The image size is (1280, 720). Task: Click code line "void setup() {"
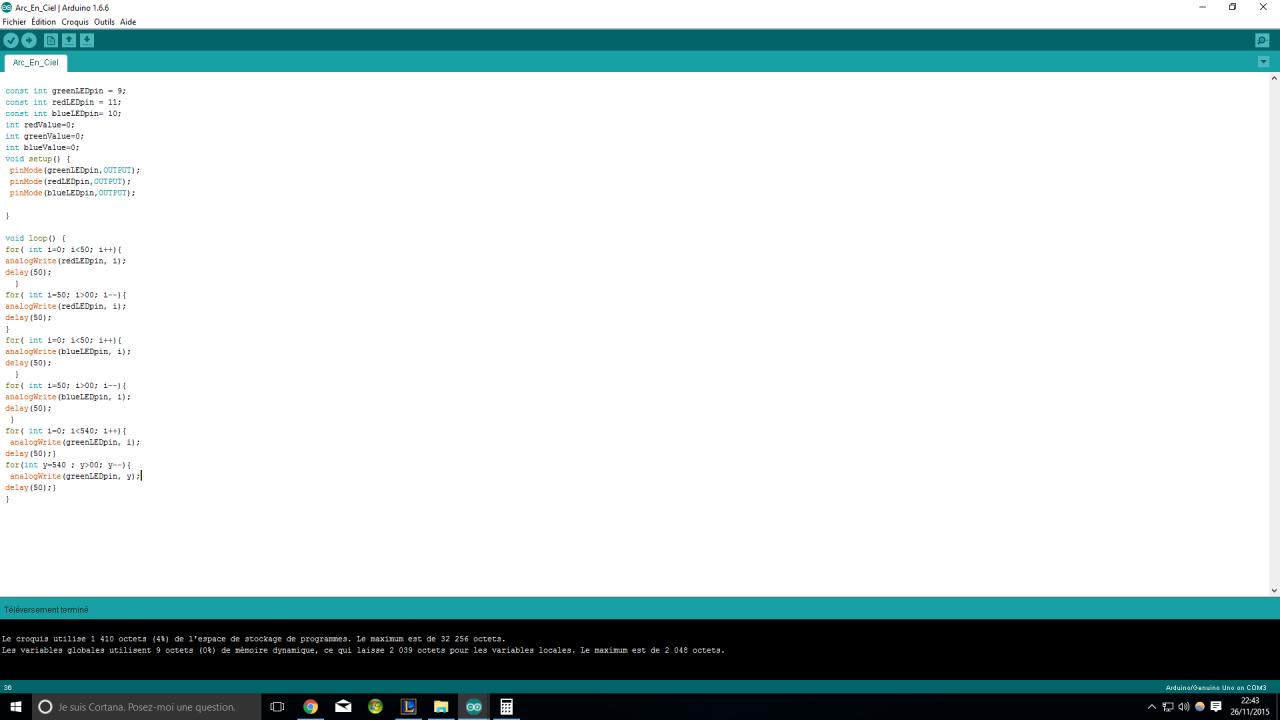38,159
